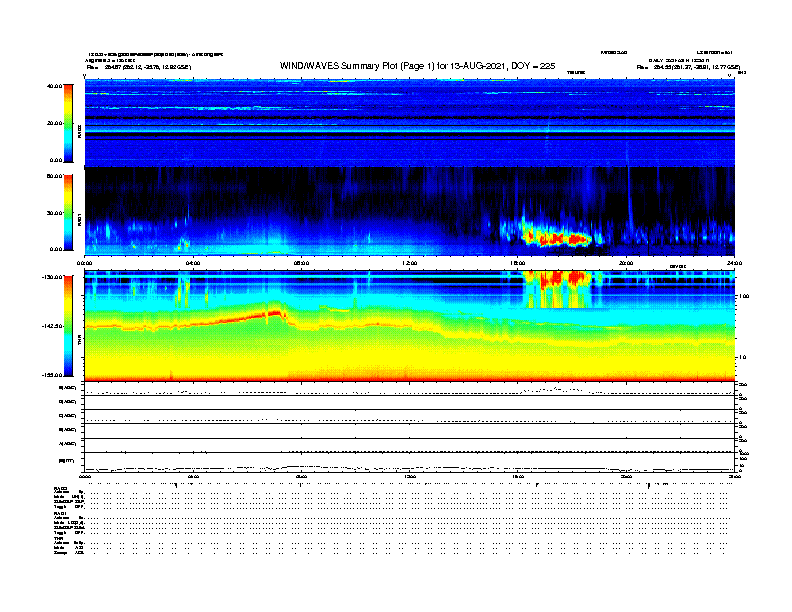Click the -142.50 label on TNR color scale

click(x=53, y=326)
